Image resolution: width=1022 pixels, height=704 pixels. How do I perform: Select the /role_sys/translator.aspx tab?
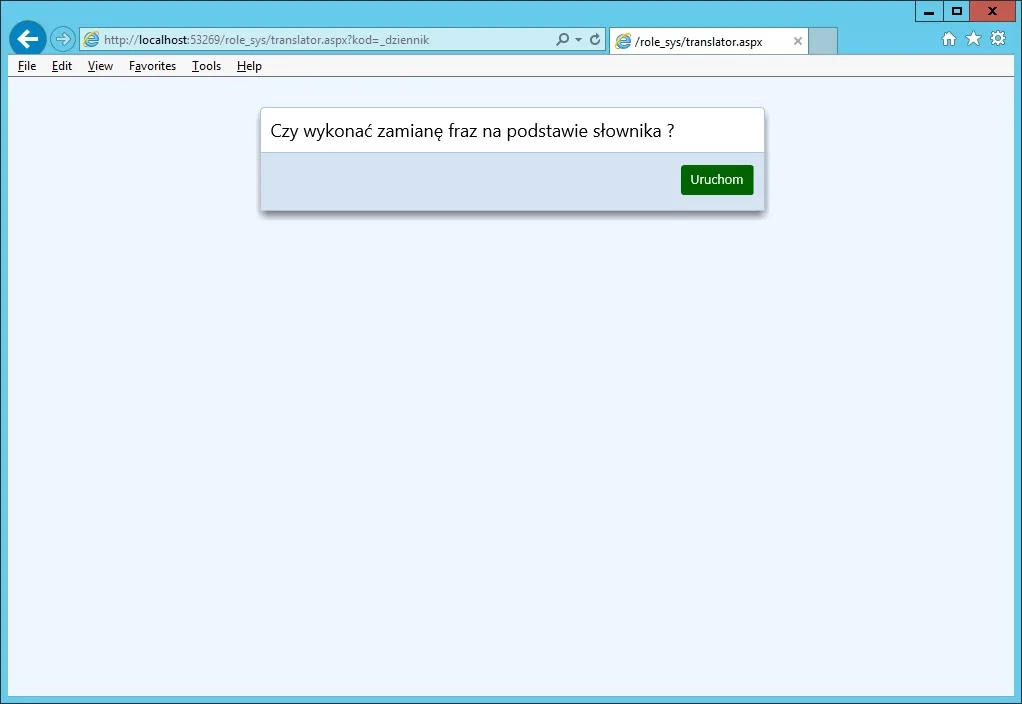coord(708,41)
